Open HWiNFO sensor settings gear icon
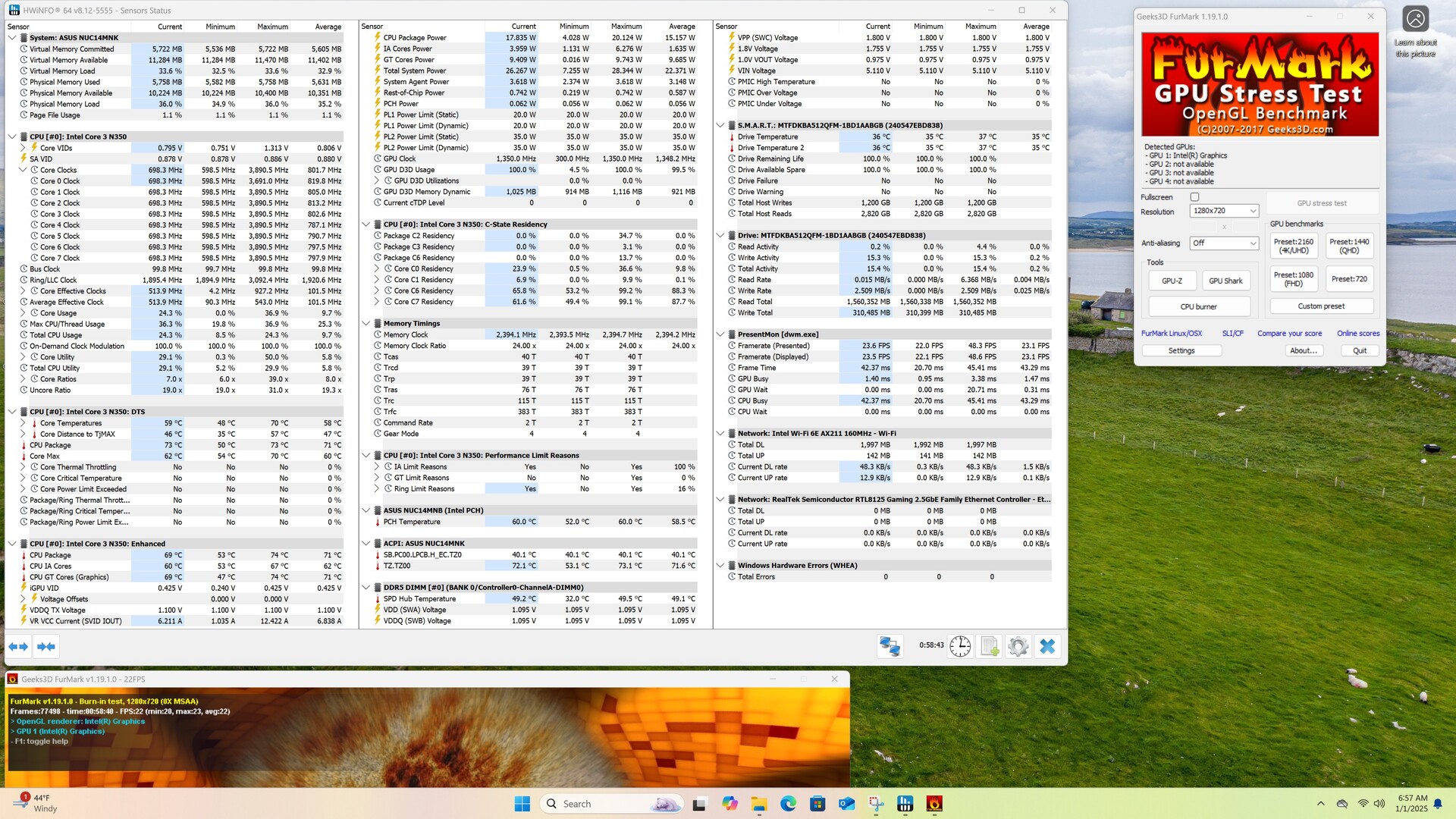The height and width of the screenshot is (819, 1456). 1018,646
